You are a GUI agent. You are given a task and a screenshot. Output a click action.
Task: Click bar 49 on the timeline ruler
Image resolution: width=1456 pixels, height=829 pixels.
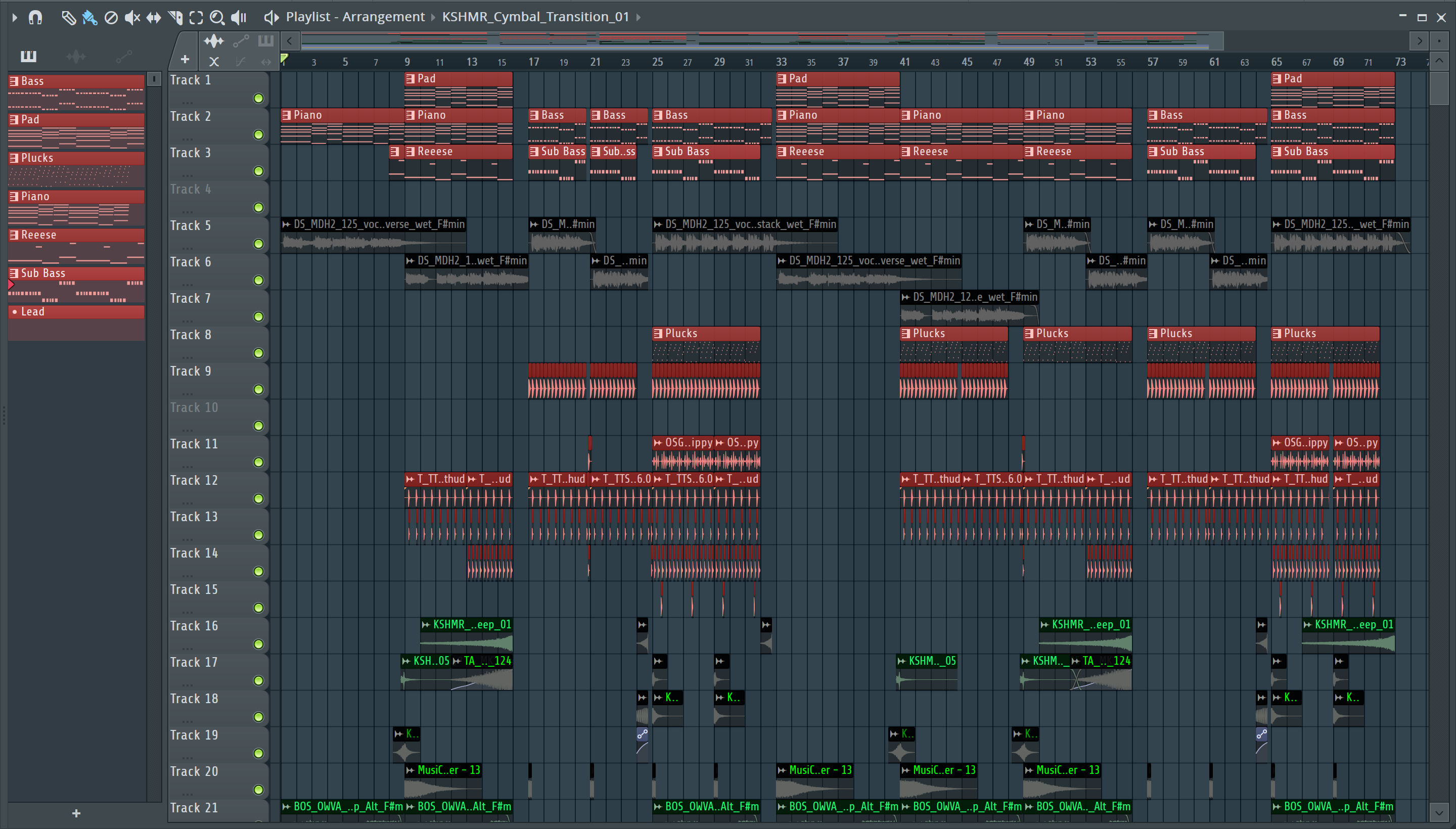(x=1028, y=62)
